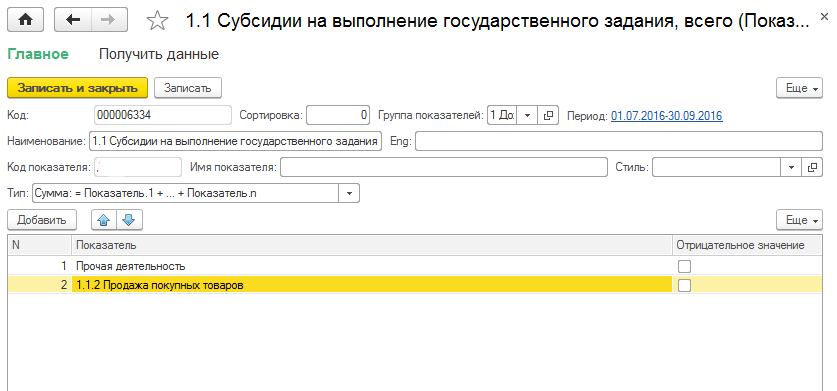Screen dimensions: 837x391
Task: Click the N column header
Action: 40,245
